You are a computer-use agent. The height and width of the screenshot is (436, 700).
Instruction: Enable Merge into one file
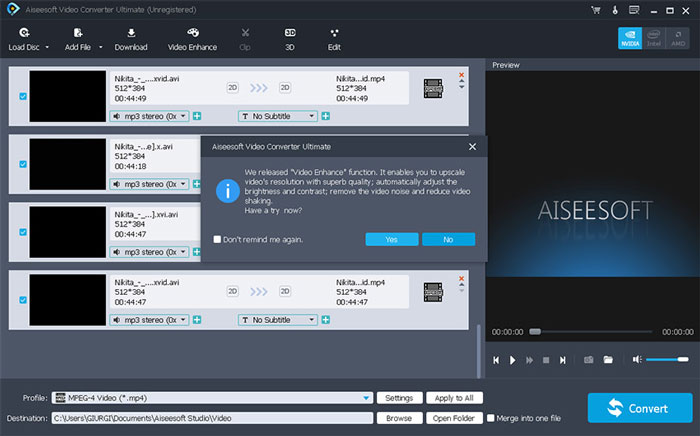pyautogui.click(x=491, y=418)
